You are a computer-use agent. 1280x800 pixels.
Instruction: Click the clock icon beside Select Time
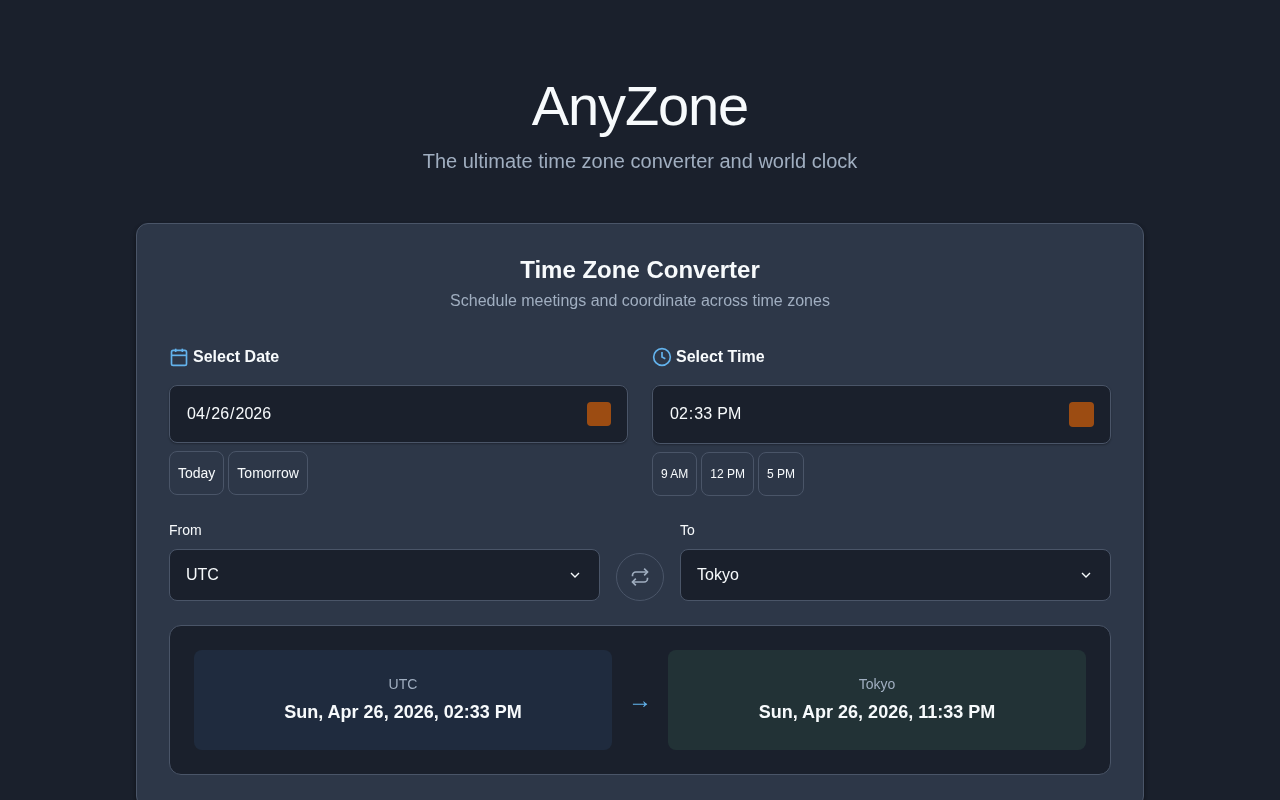pos(662,357)
